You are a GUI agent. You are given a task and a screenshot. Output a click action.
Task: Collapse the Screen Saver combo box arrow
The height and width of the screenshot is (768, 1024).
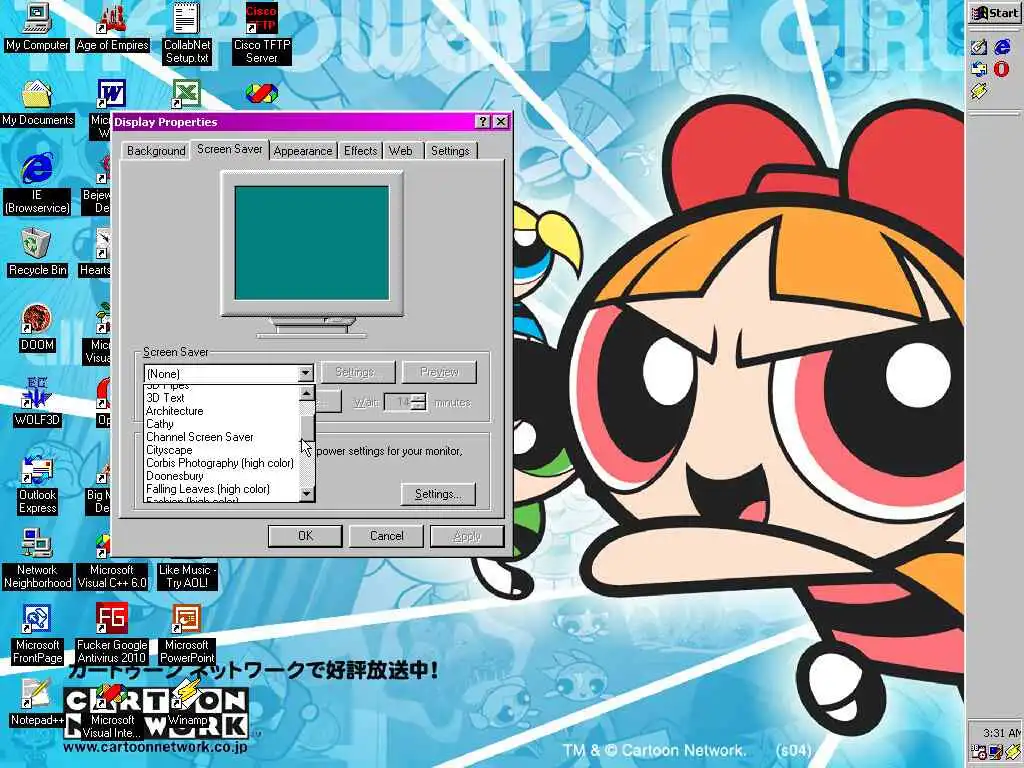(305, 374)
